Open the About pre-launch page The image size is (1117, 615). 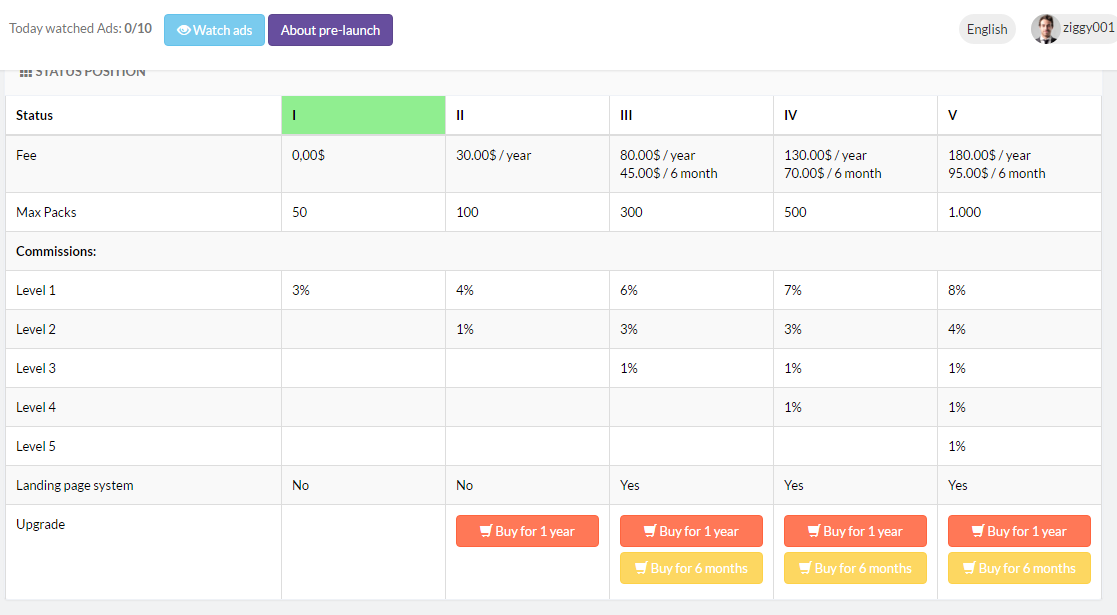pyautogui.click(x=330, y=30)
